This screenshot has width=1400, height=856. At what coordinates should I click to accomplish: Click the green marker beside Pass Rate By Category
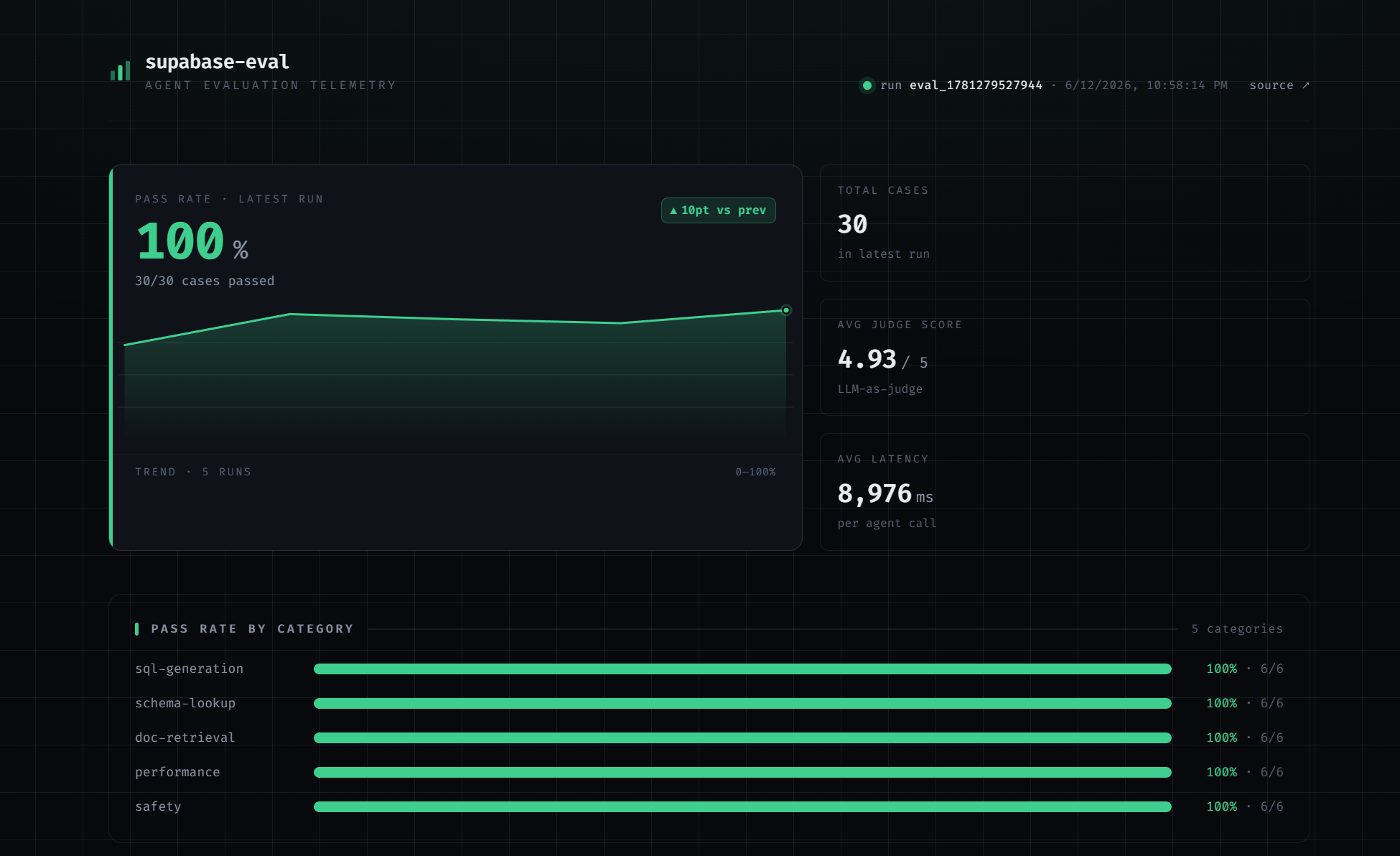click(x=136, y=629)
